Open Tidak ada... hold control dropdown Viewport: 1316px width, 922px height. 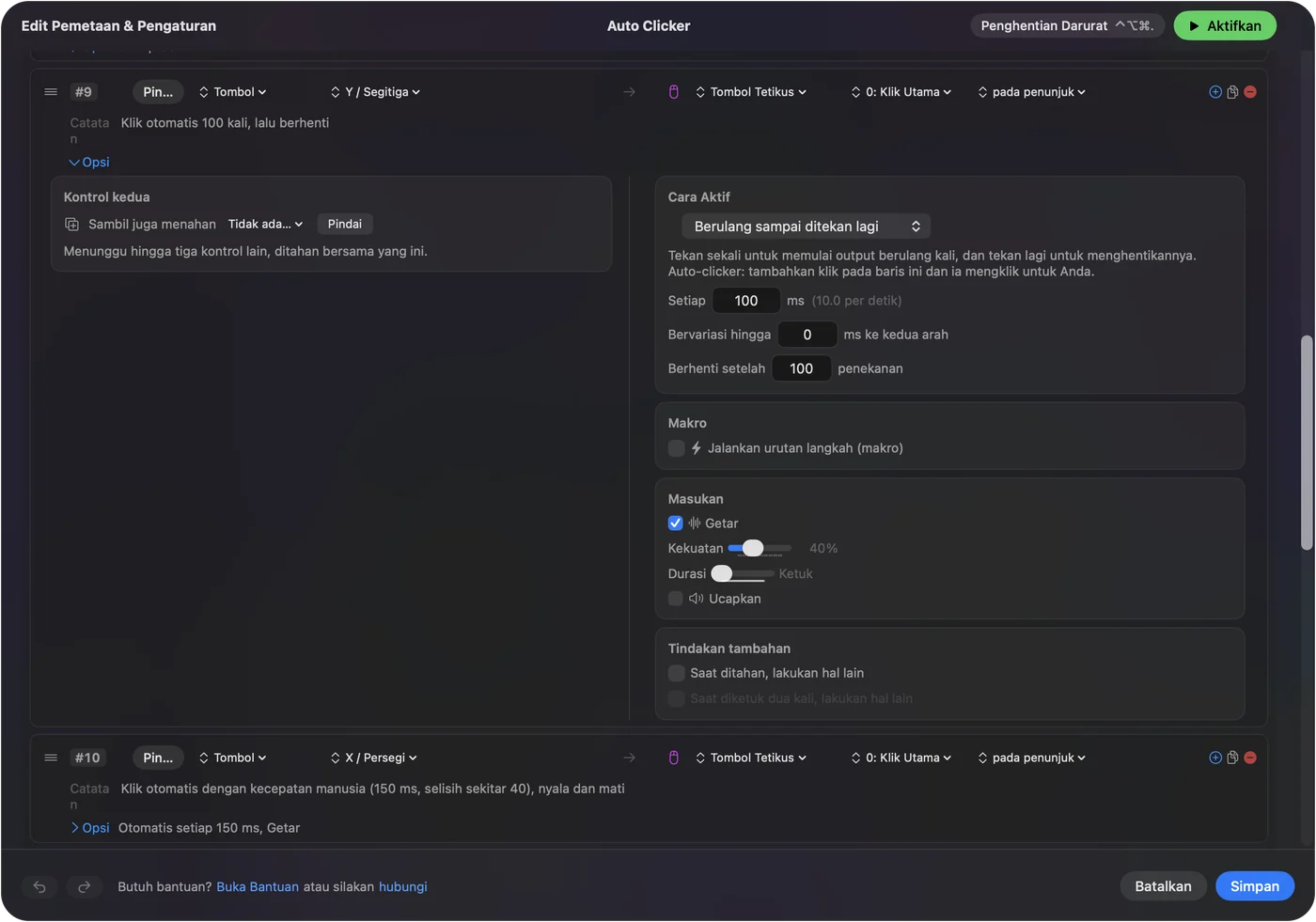(266, 225)
